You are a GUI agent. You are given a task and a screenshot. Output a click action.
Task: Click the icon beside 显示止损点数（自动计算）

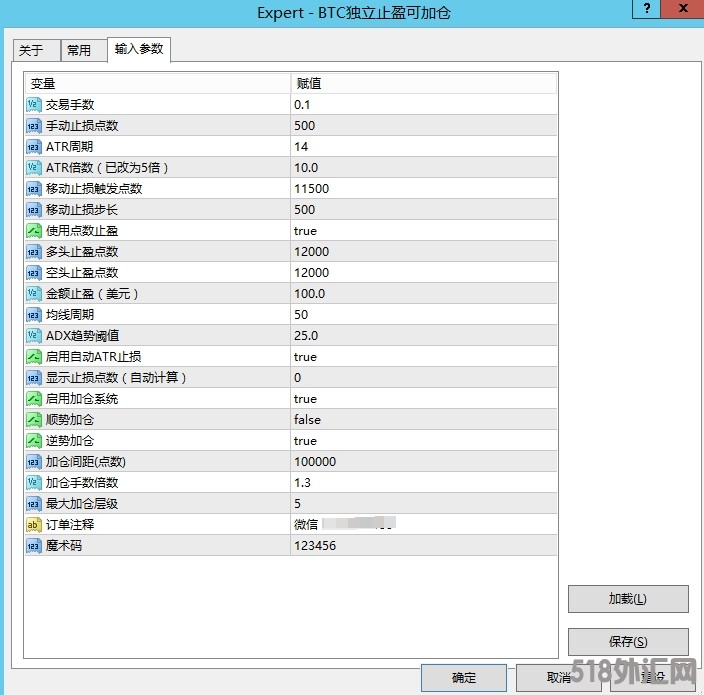coord(34,378)
